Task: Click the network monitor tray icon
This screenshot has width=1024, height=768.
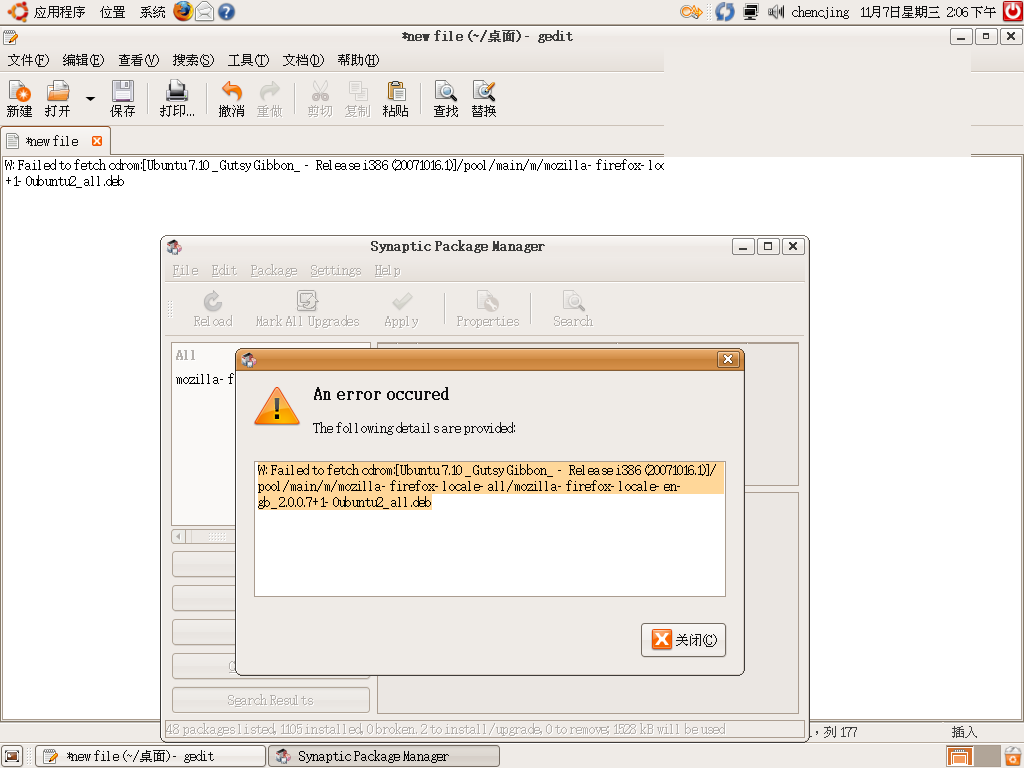Action: point(751,12)
